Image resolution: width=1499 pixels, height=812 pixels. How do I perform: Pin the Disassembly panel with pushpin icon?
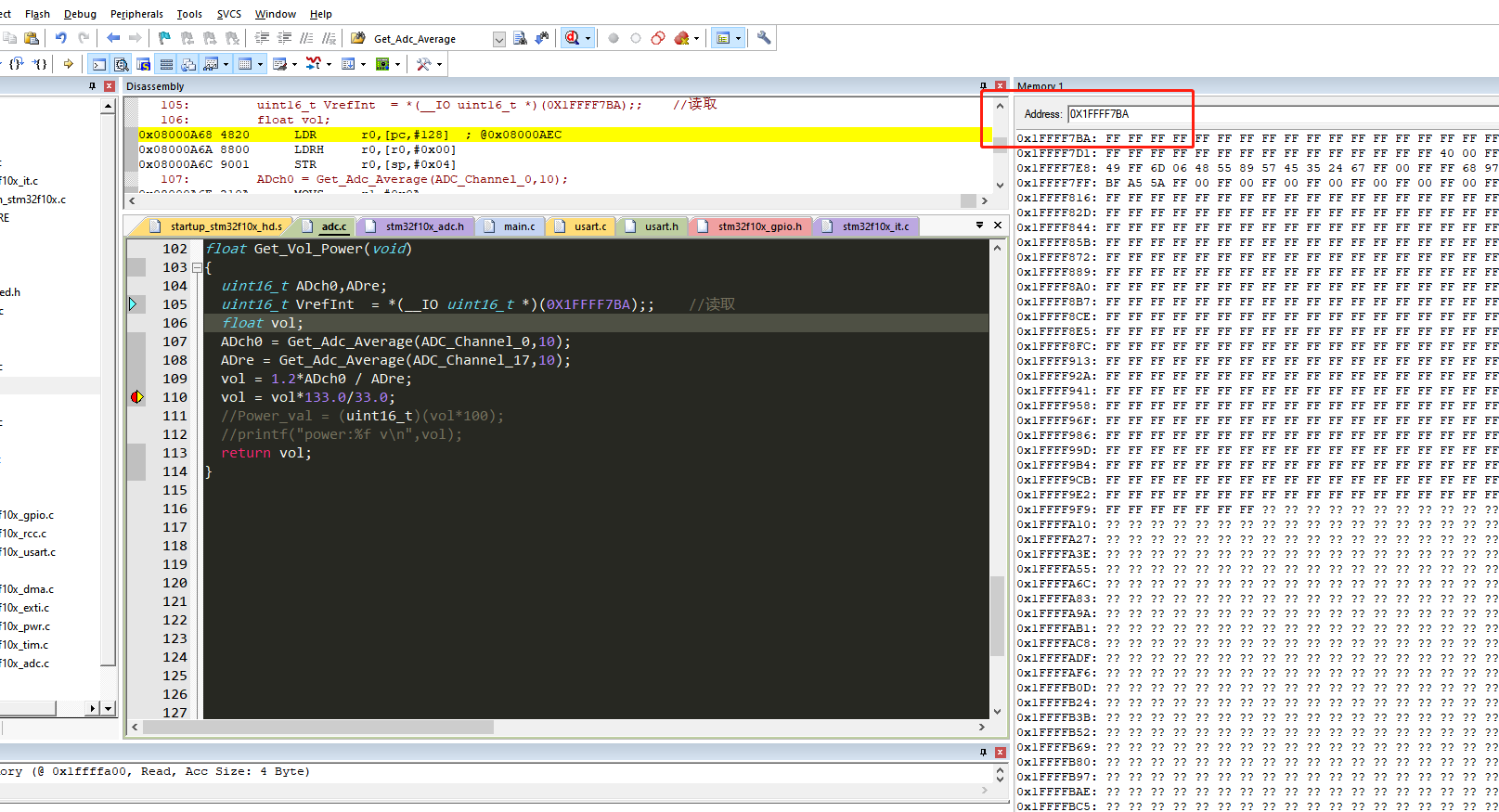tap(983, 85)
